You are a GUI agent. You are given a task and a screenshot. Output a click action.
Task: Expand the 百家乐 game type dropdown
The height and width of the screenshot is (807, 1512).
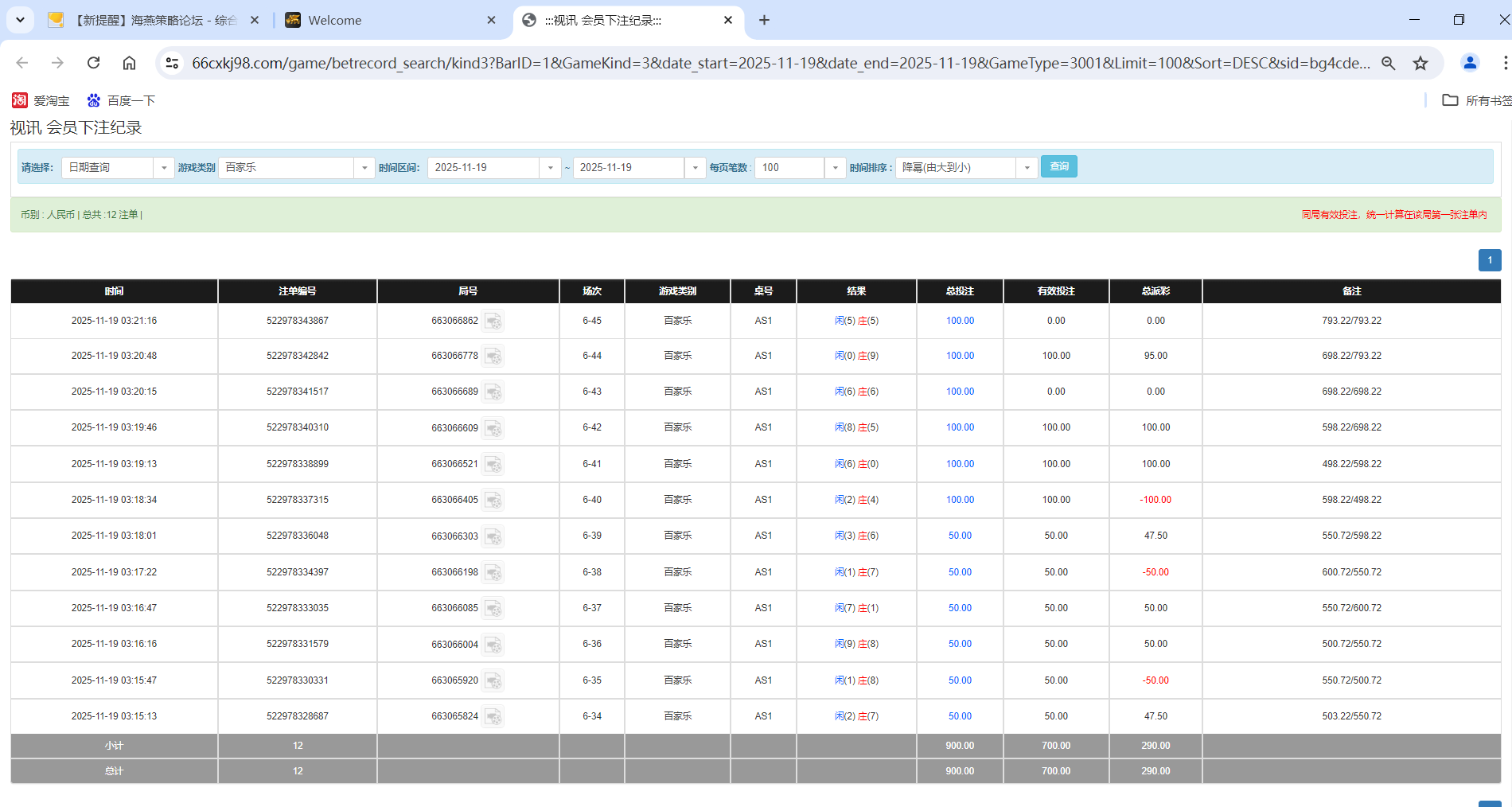coord(364,168)
